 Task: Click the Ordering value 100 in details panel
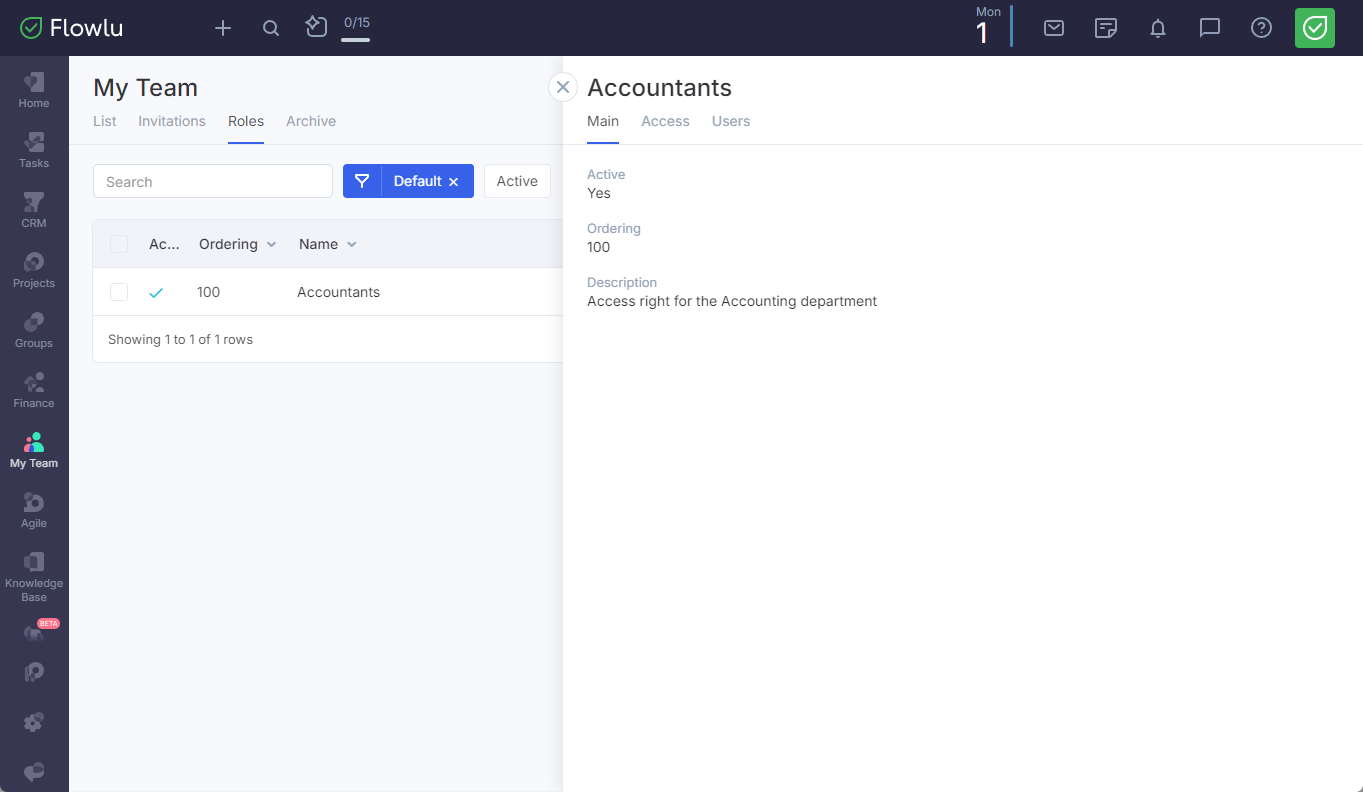pos(598,247)
